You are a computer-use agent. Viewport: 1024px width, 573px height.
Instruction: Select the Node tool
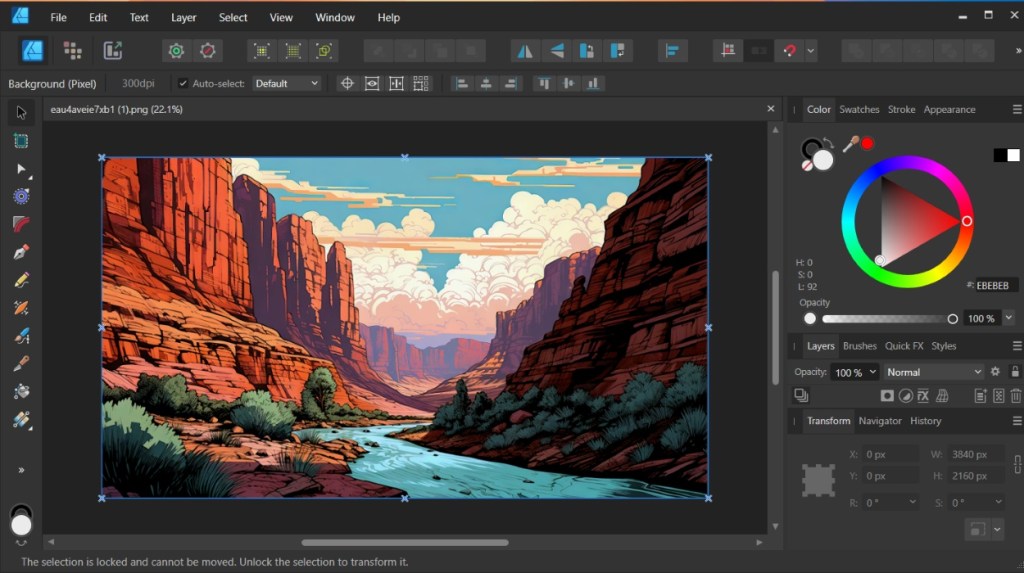(x=21, y=169)
